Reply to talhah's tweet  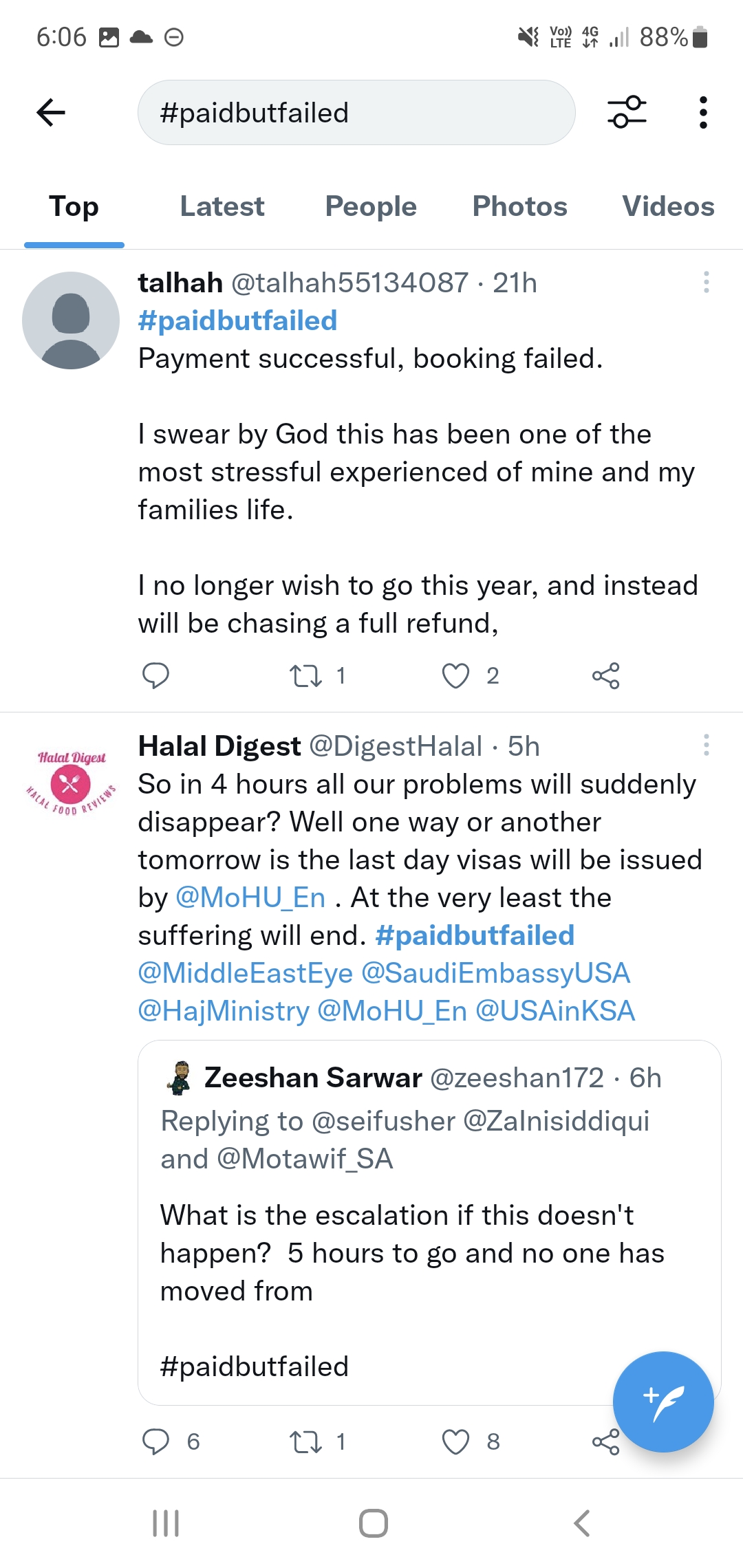155,675
